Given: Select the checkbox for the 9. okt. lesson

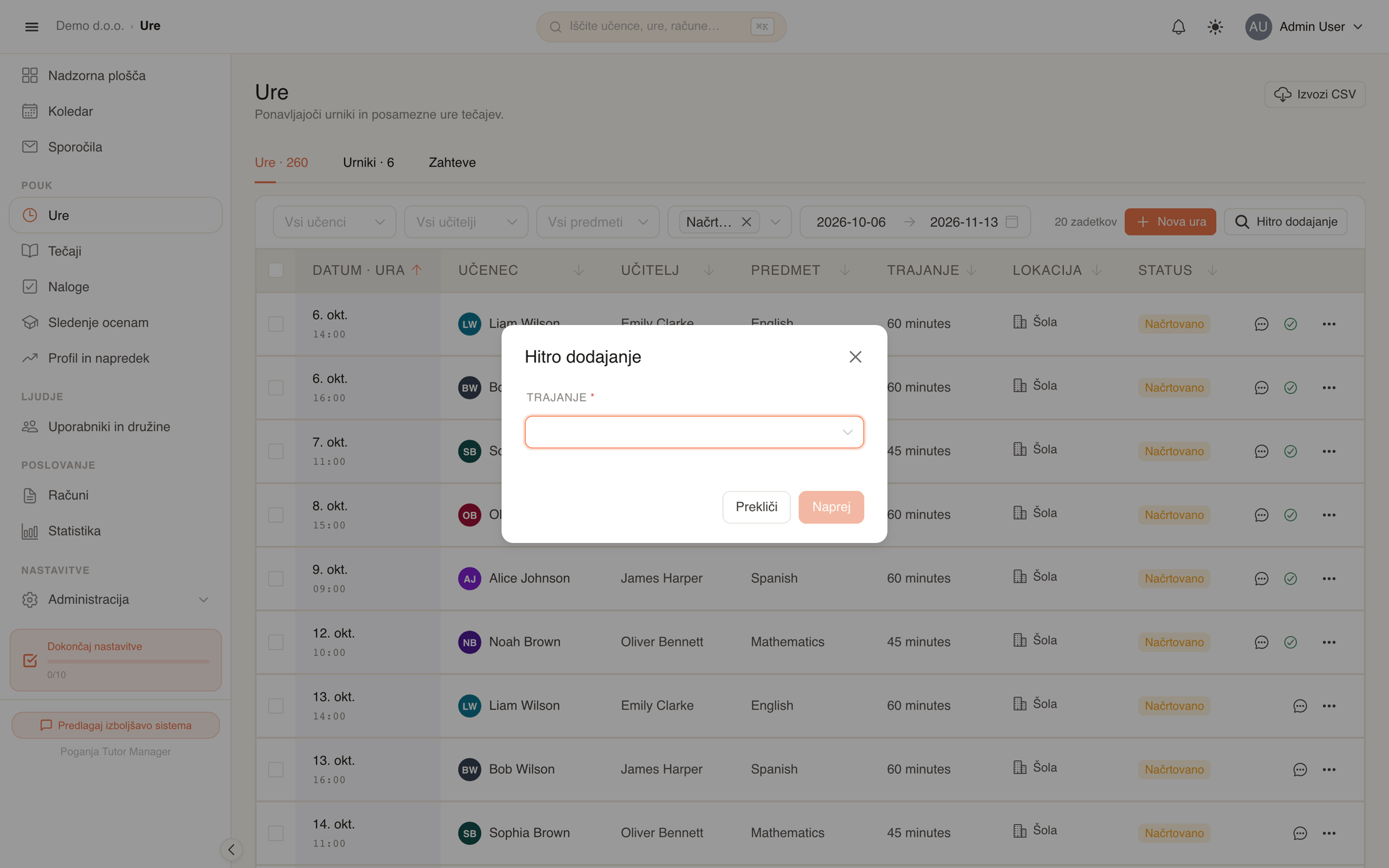Looking at the screenshot, I should pyautogui.click(x=276, y=578).
